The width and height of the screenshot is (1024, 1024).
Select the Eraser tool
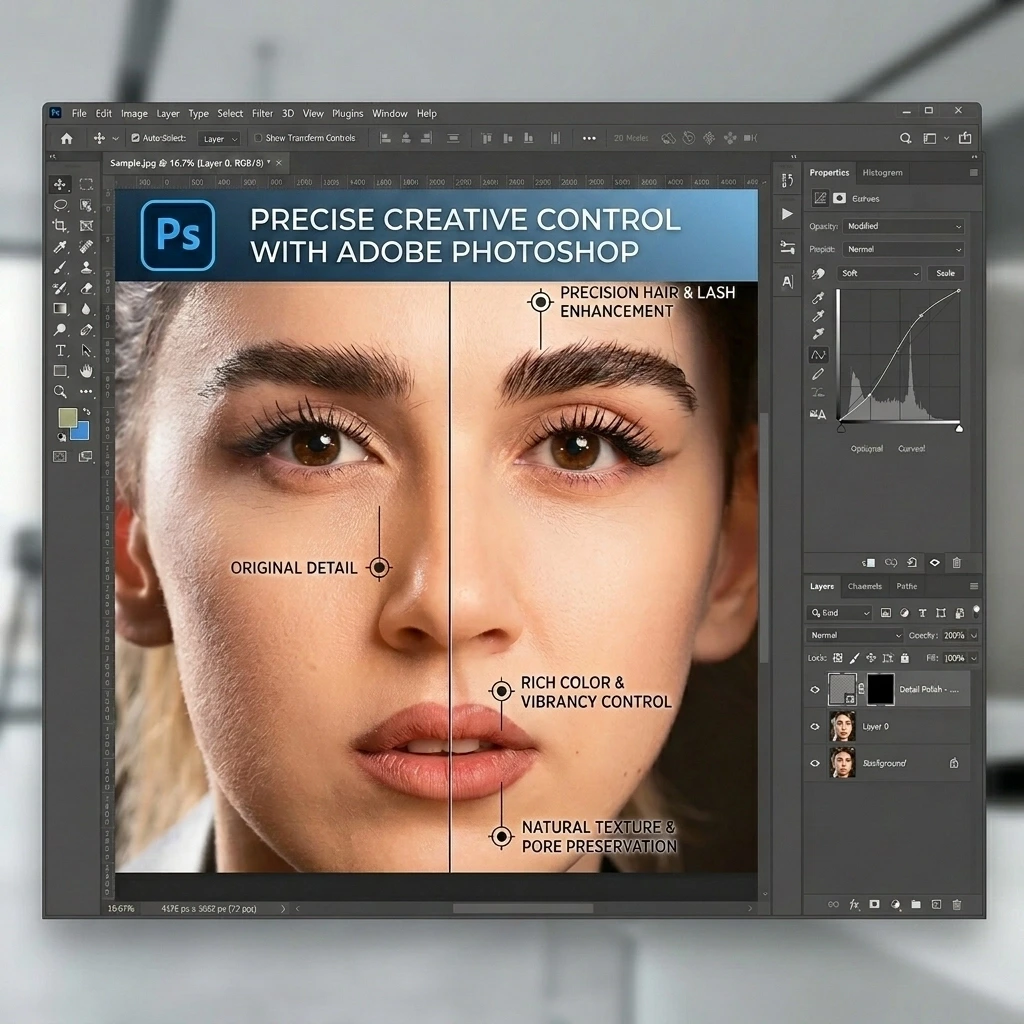[86, 288]
